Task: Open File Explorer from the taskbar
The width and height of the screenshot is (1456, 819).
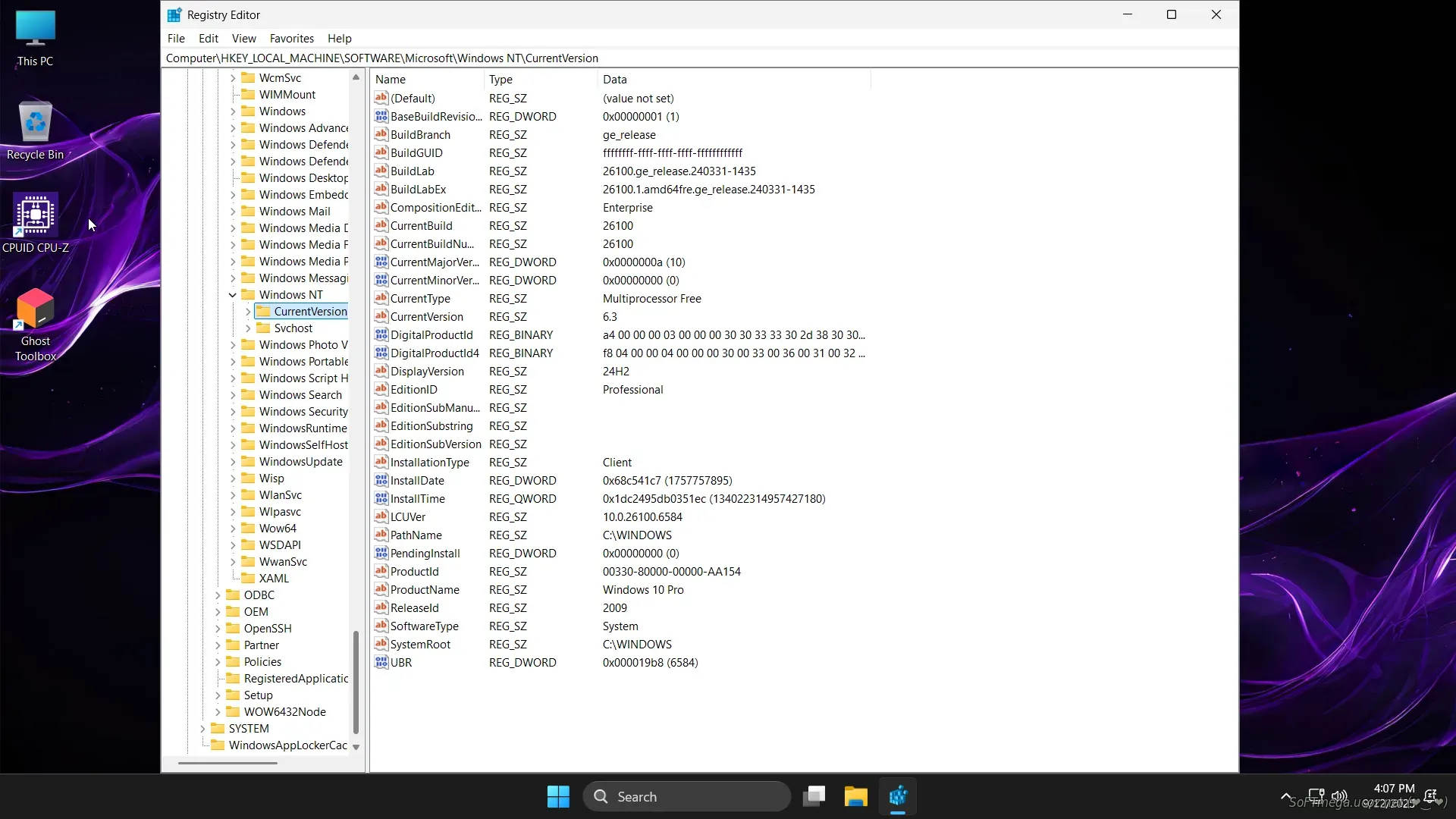Action: pyautogui.click(x=855, y=796)
